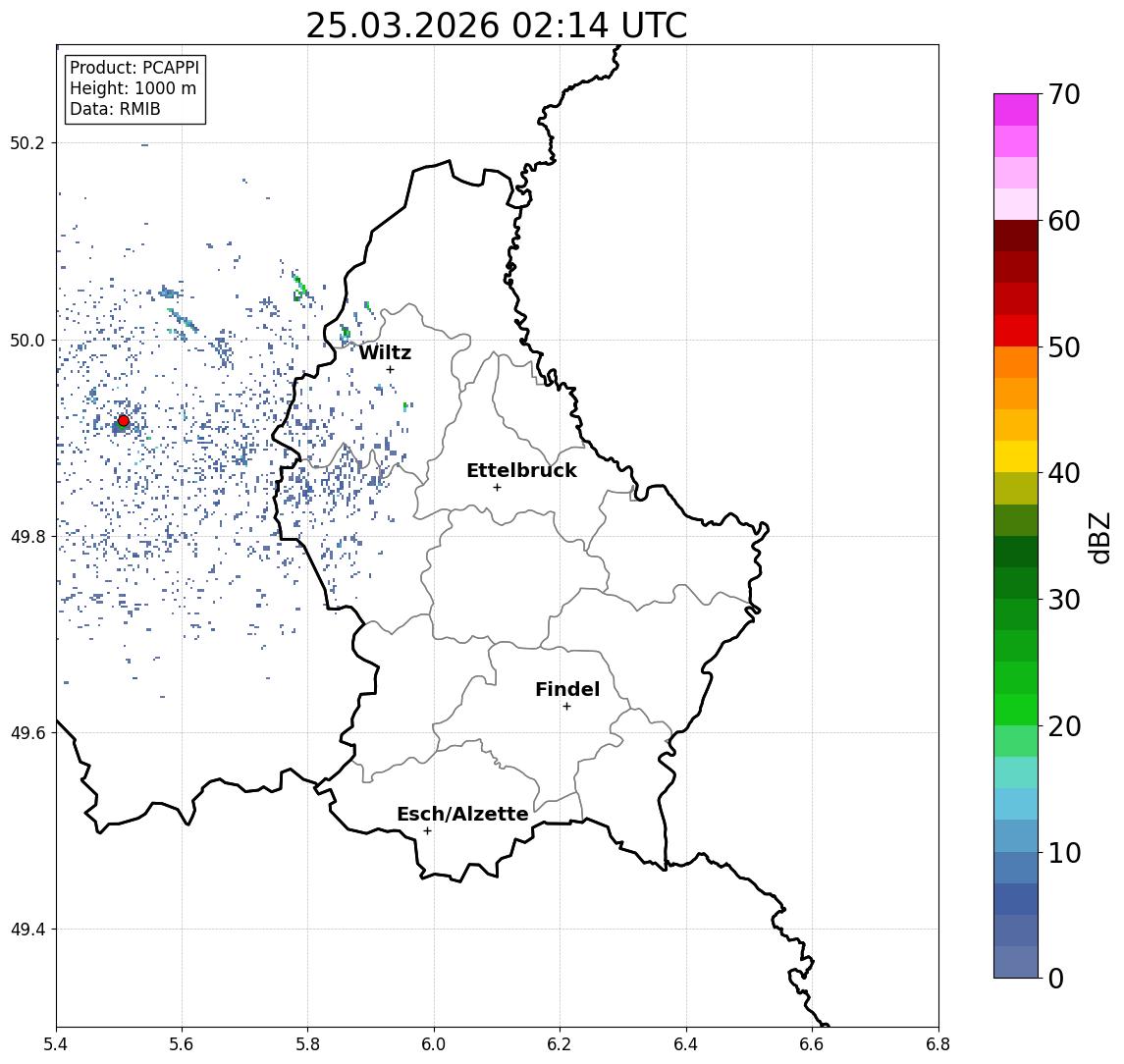
Task: Click the latitude axis label 49.6
Action: click(x=27, y=733)
